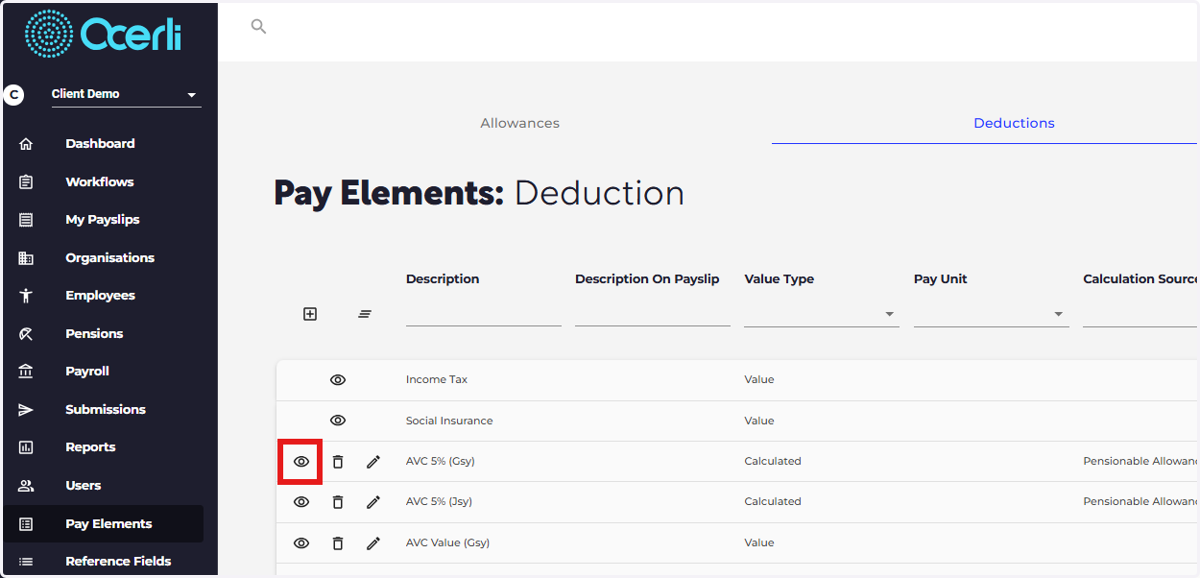1200x578 pixels.
Task: Edit the AVC 5% (Jsy) deduction
Action: pyautogui.click(x=373, y=502)
